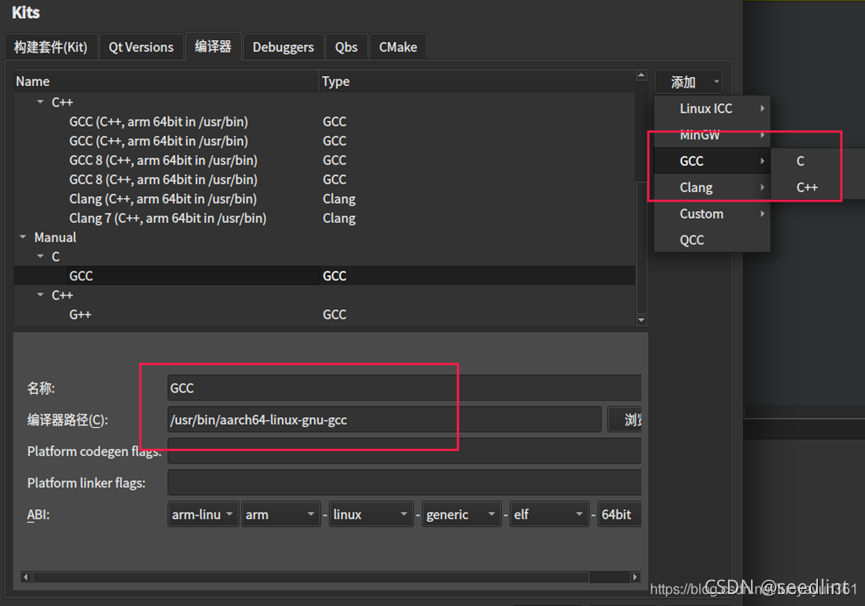Open the Debuggers tab
865x606 pixels.
pyautogui.click(x=283, y=47)
